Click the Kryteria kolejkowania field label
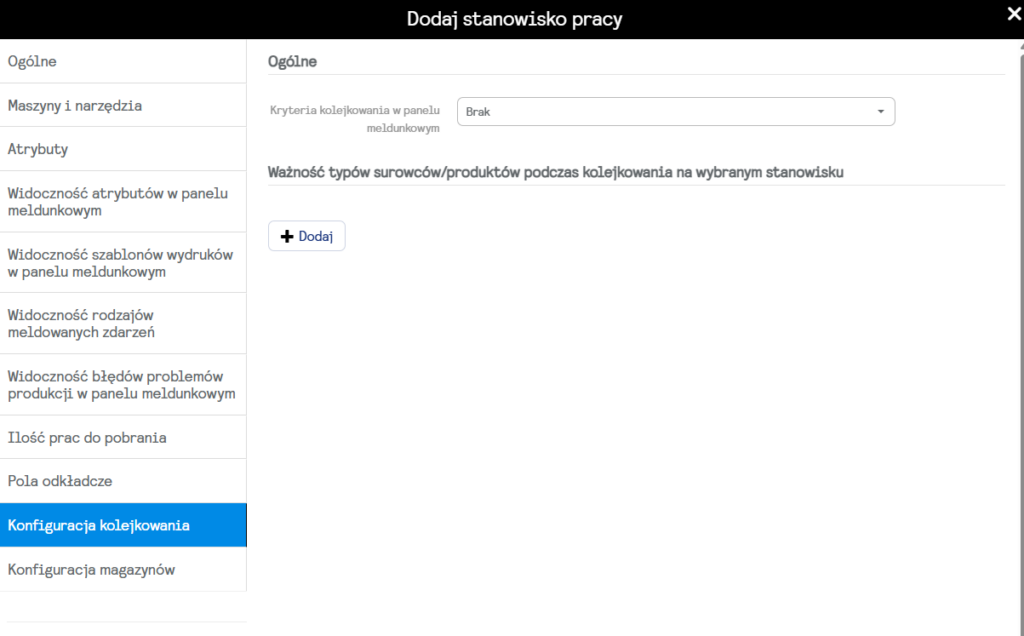This screenshot has height=636, width=1024. [355, 119]
